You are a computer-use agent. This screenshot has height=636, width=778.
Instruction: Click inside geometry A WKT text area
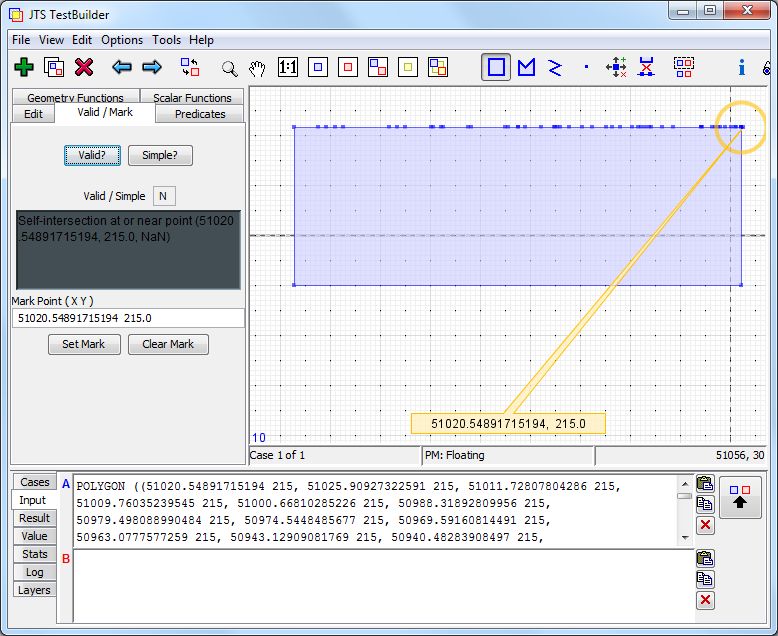coord(376,511)
